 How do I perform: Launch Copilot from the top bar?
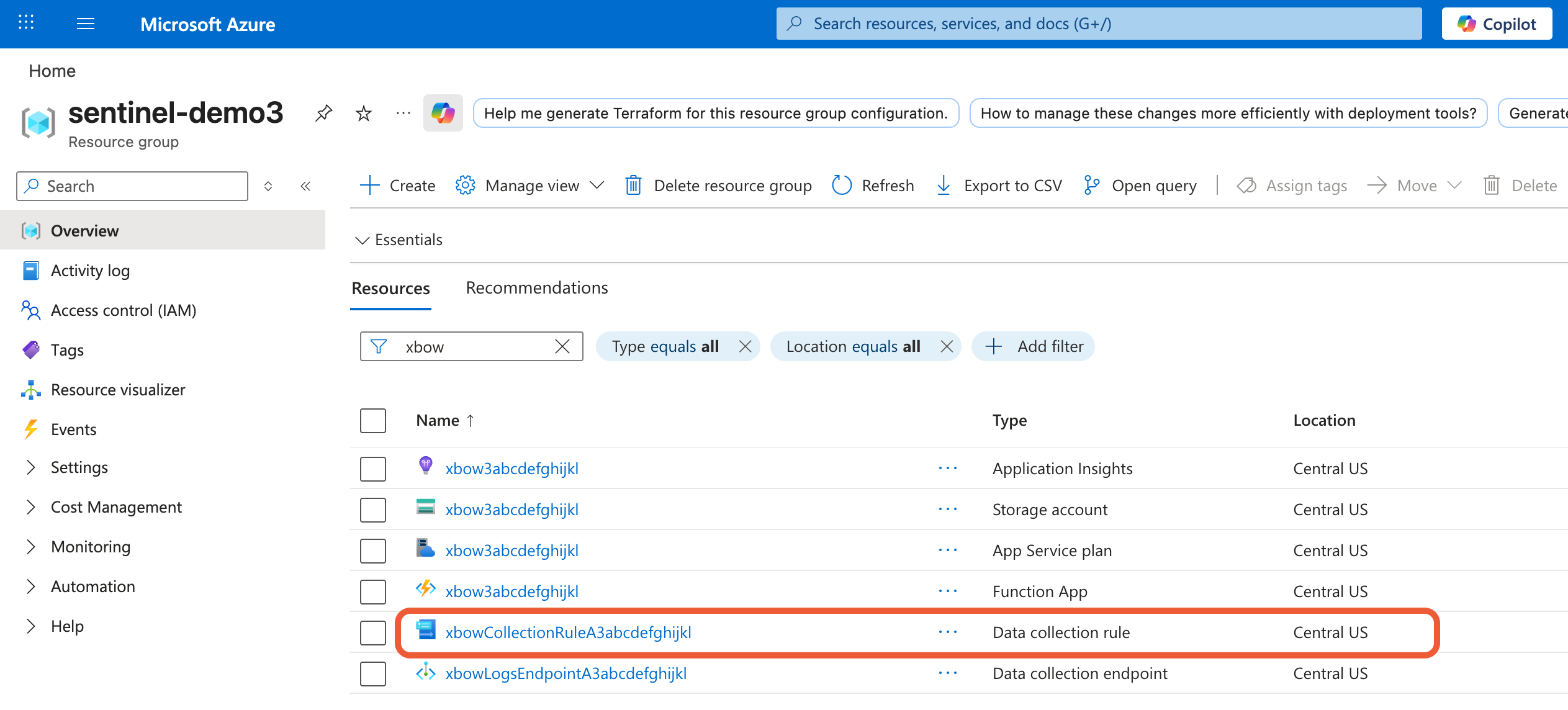click(1497, 23)
